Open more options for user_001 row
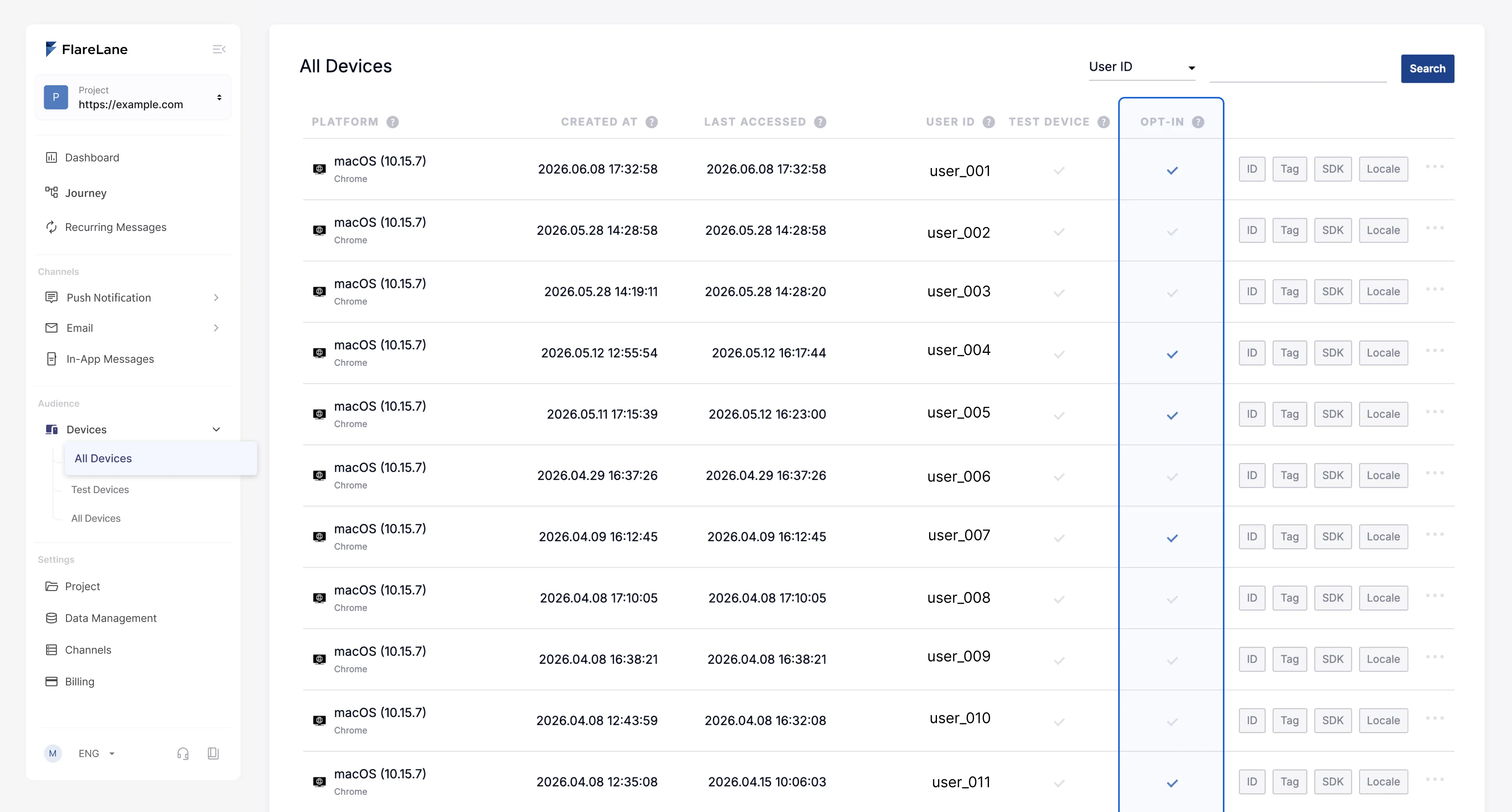 [1435, 167]
